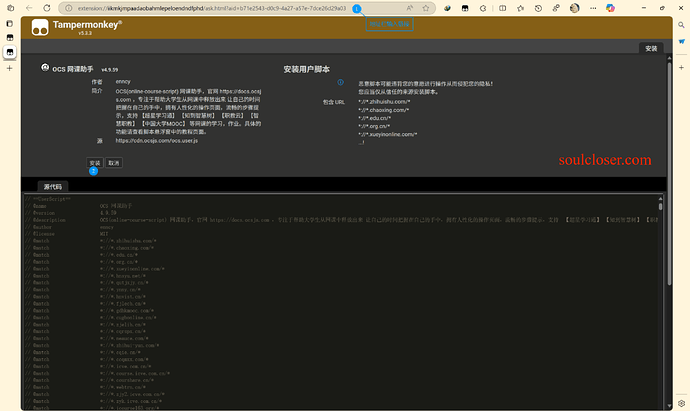This screenshot has height=411, width=690.
Task: Click the 安装用户脚本 heading
Action: tap(307, 69)
